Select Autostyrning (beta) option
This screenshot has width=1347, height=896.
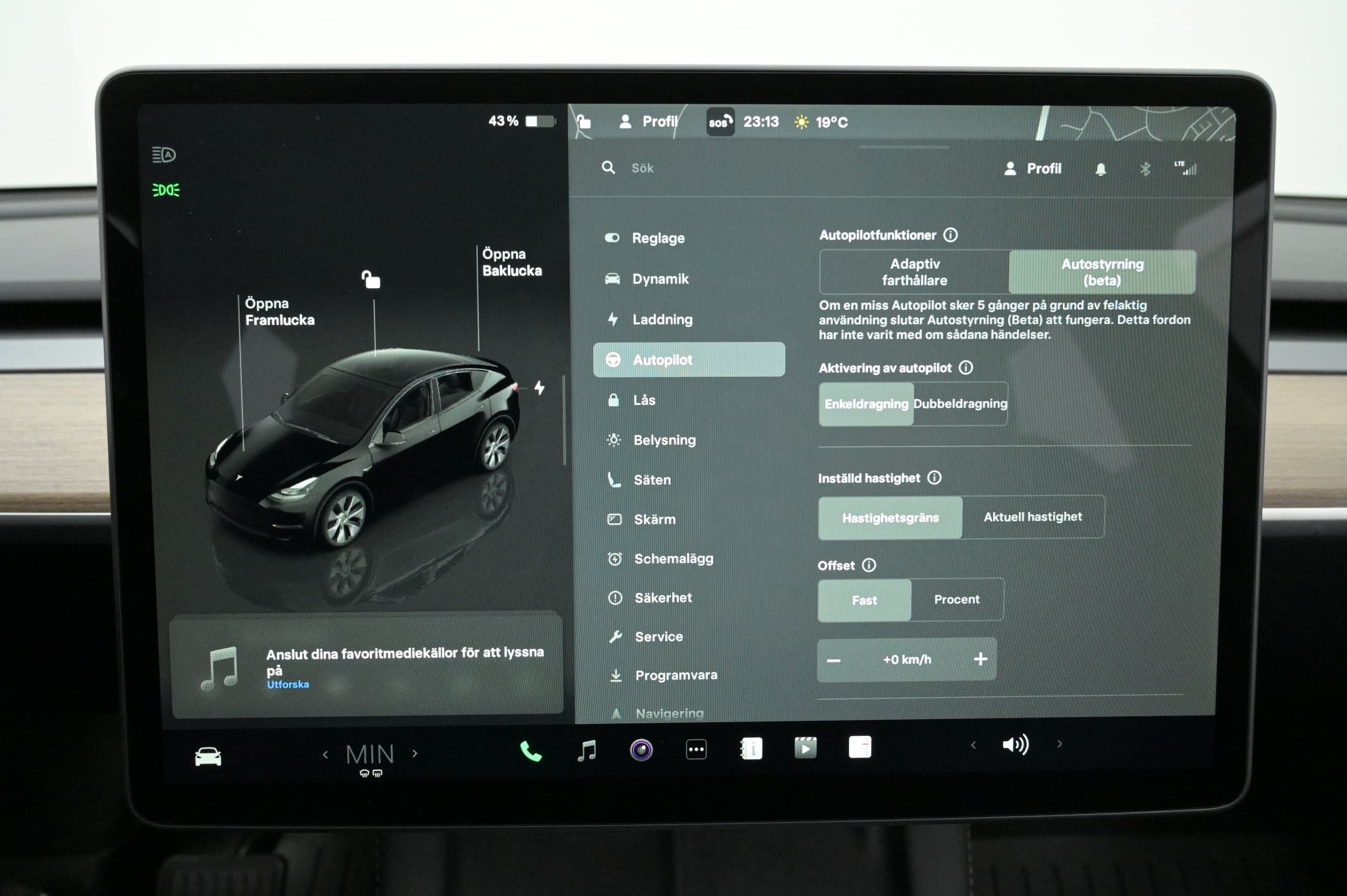coord(1102,272)
